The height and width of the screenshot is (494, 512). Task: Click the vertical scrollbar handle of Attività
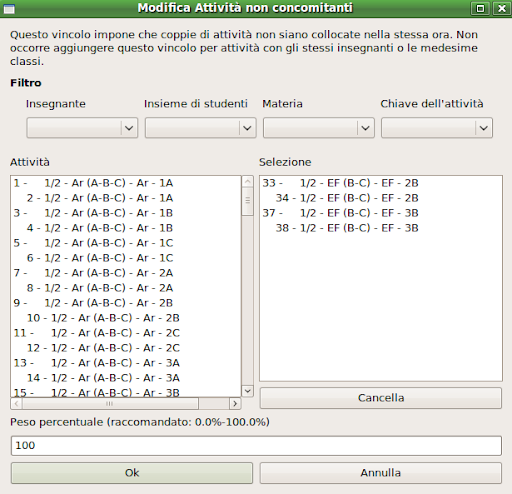click(x=247, y=201)
